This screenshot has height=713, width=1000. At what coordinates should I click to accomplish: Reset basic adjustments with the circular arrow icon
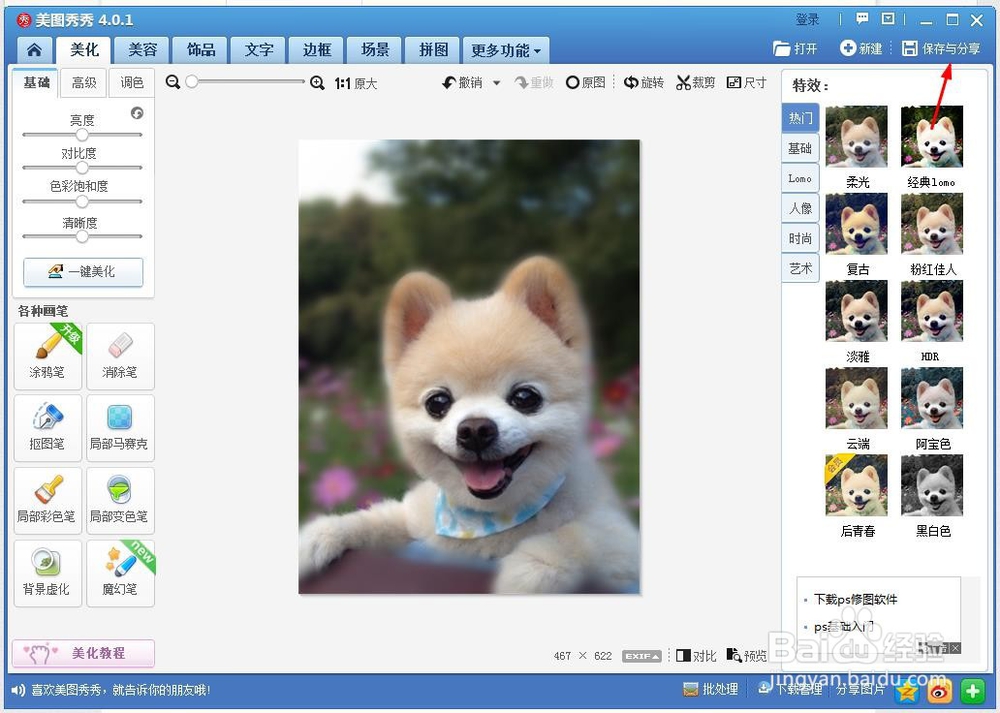coord(137,113)
